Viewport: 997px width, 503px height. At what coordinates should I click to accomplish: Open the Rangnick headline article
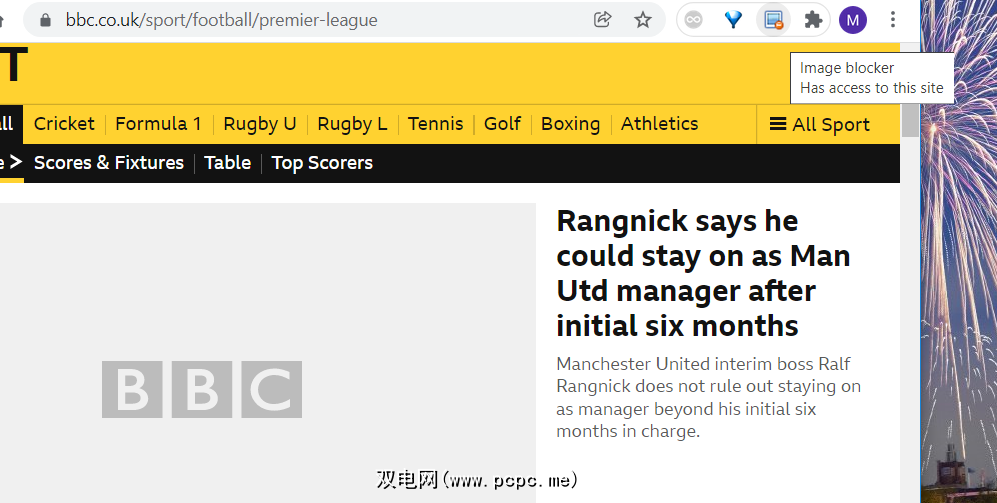click(703, 273)
